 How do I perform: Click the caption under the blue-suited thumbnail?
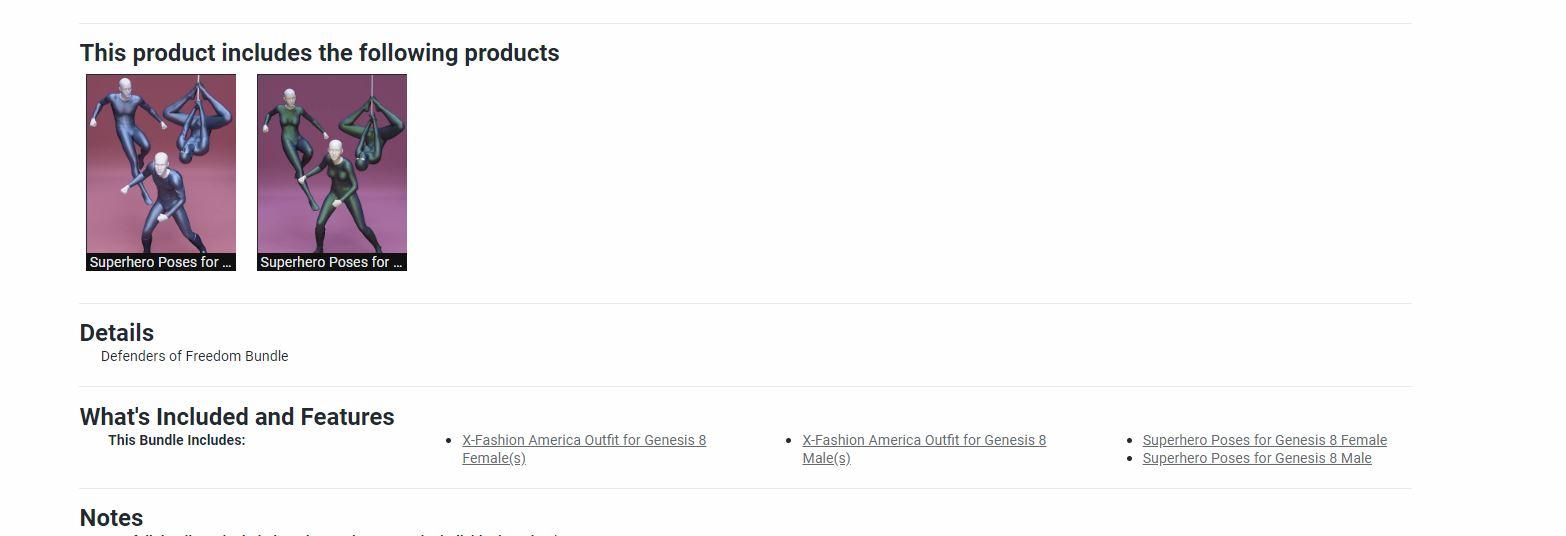click(160, 262)
